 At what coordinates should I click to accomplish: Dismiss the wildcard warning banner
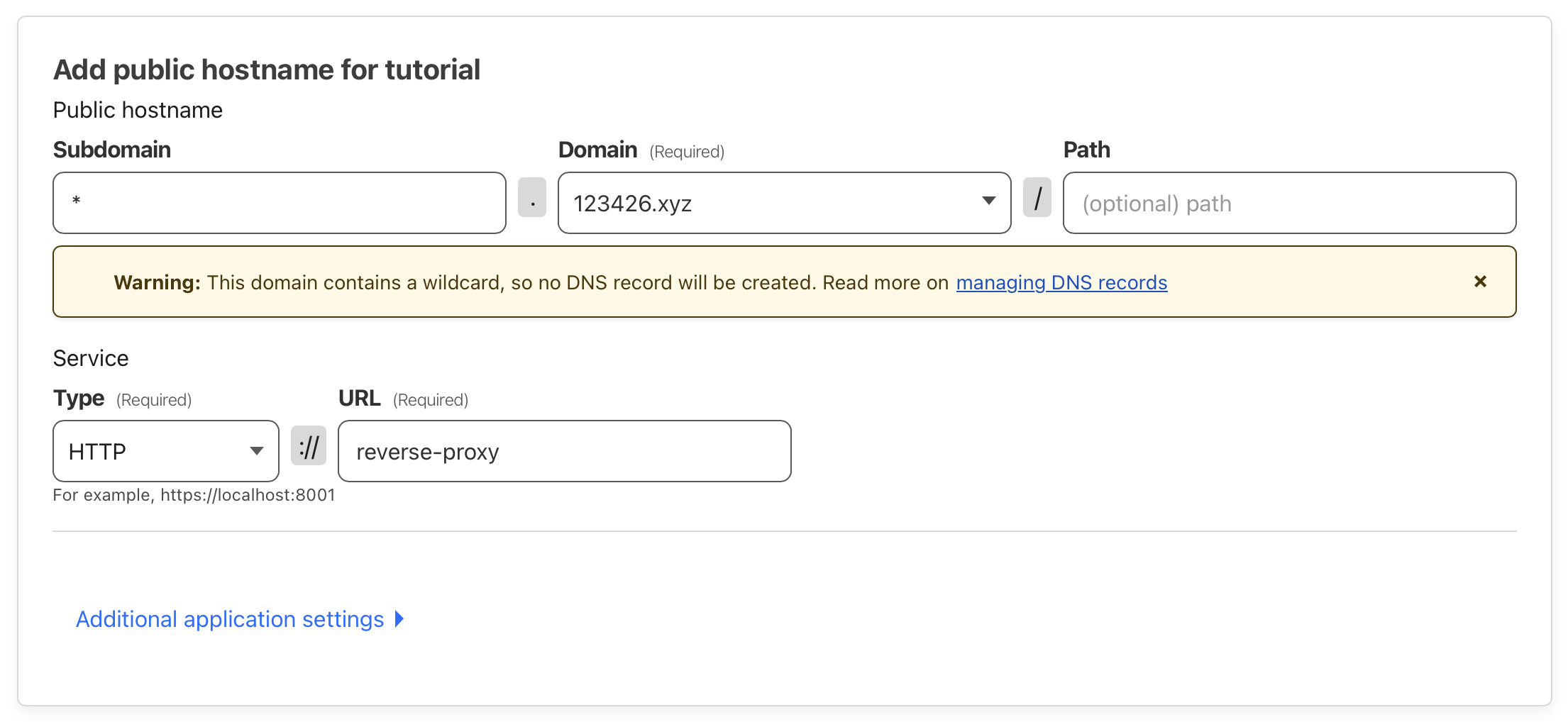click(x=1480, y=282)
